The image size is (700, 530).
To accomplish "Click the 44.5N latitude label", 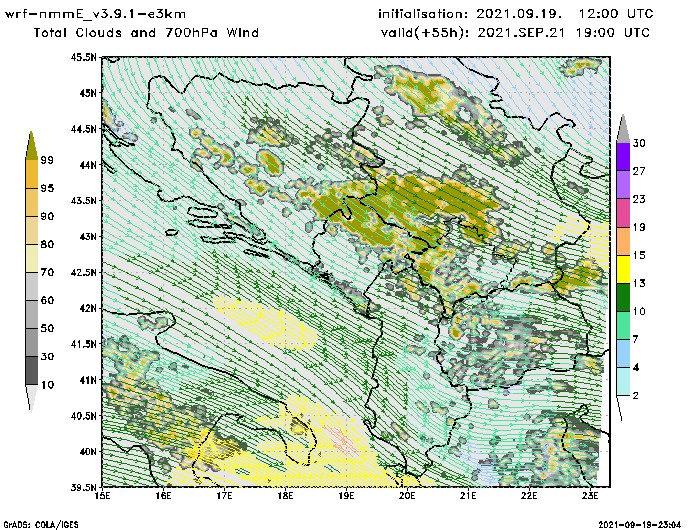I will pyautogui.click(x=83, y=129).
